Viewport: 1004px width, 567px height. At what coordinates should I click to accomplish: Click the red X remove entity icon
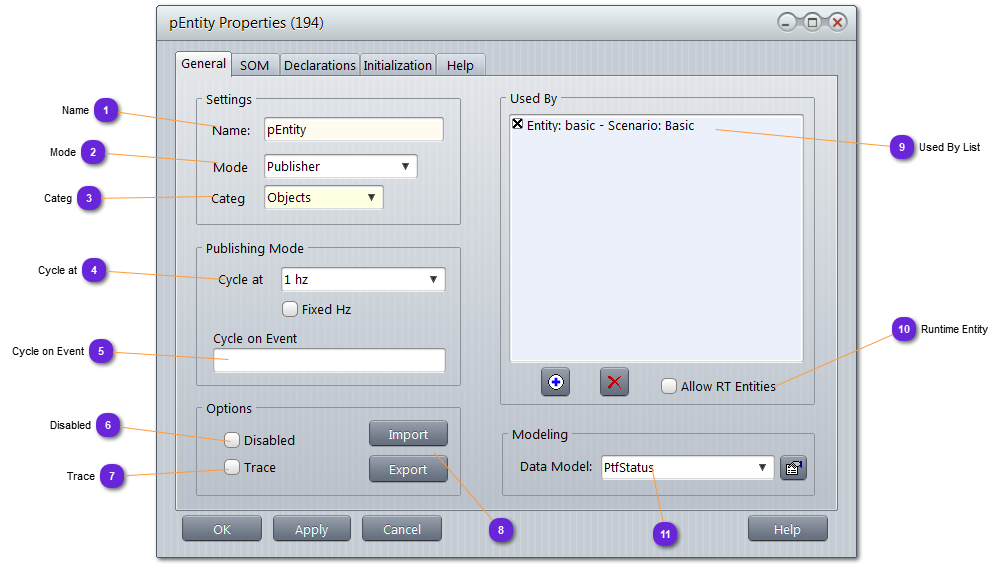(x=614, y=382)
